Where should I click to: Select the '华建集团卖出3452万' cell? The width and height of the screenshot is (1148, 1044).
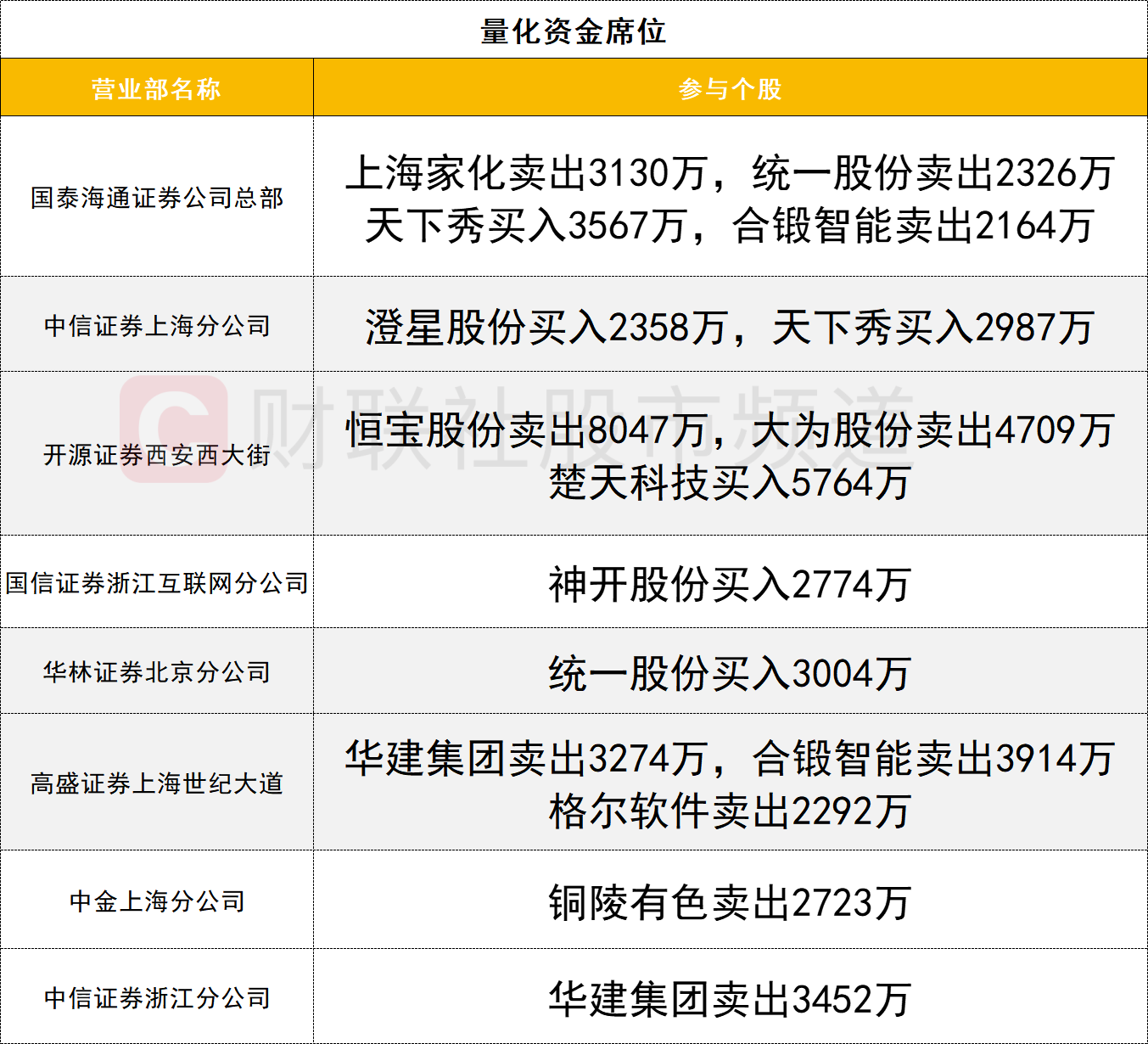731,999
